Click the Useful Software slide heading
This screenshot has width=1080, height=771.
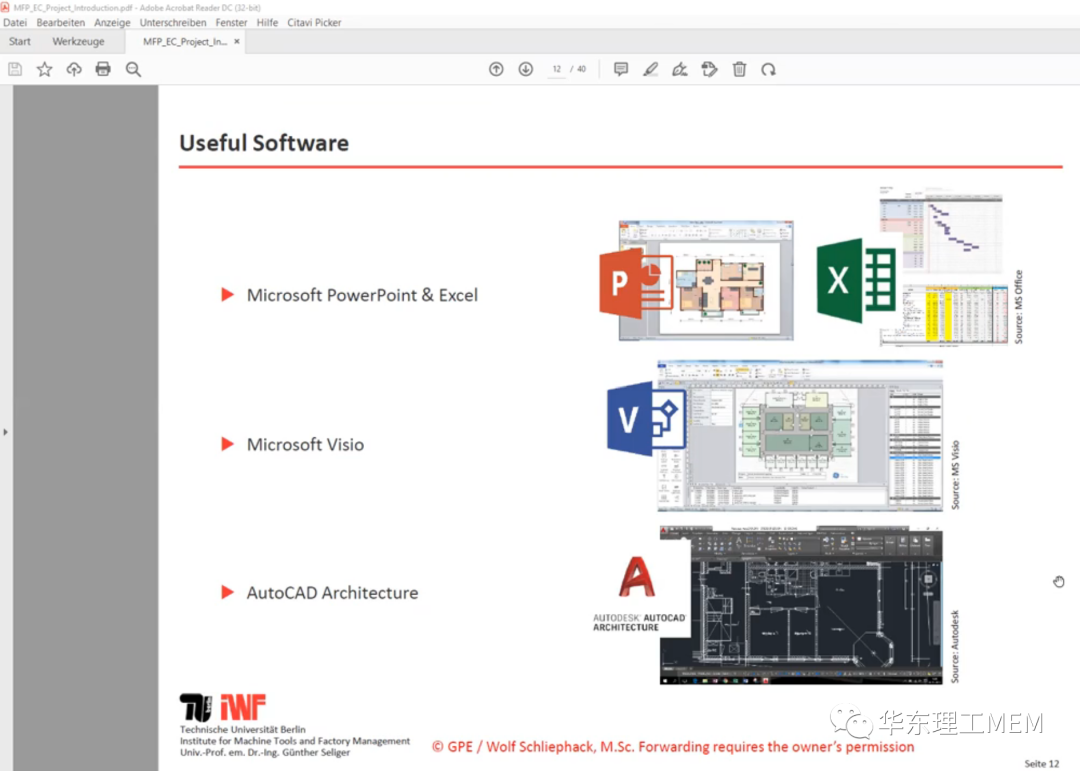264,143
